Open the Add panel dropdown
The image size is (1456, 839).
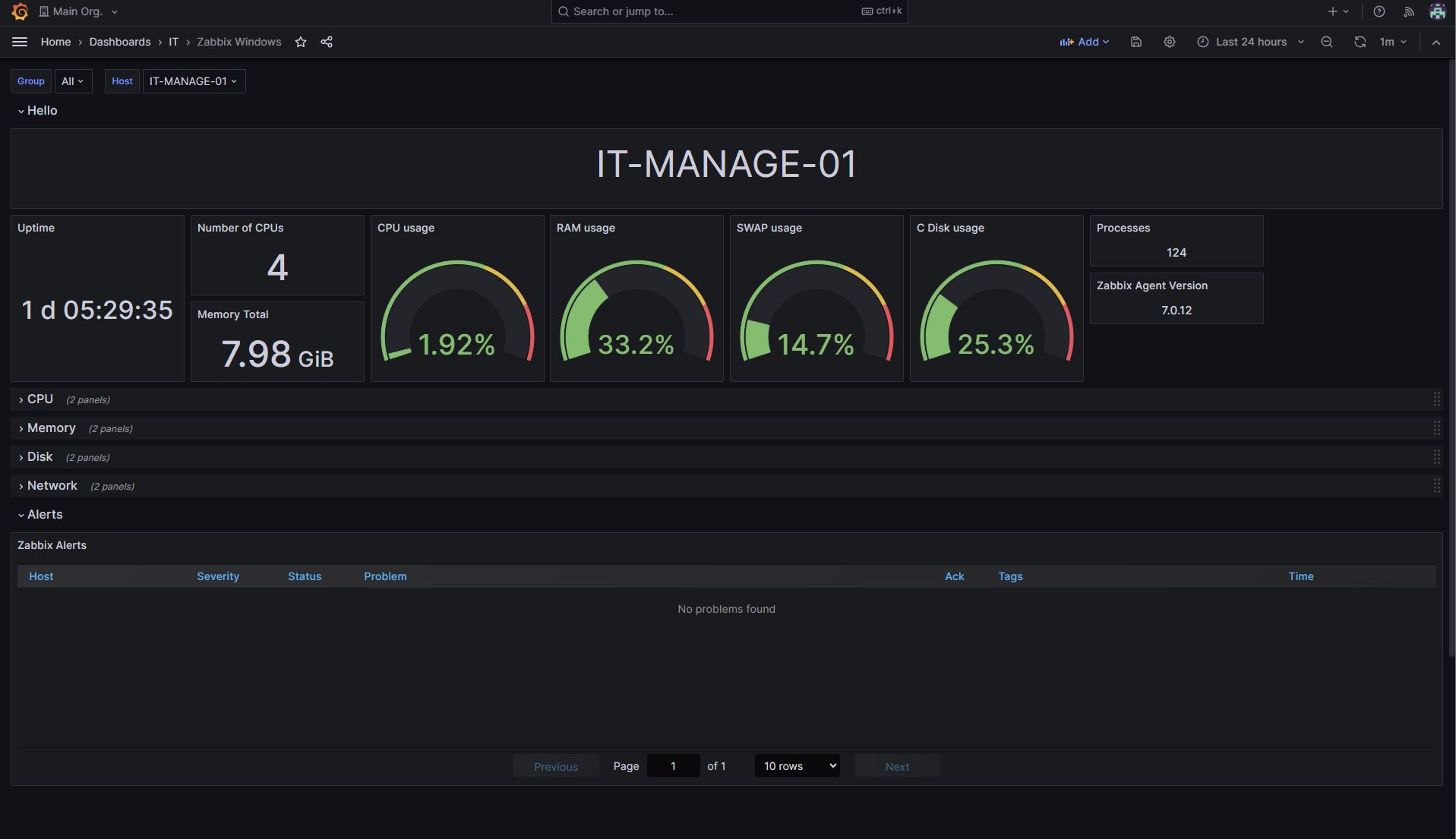1085,42
